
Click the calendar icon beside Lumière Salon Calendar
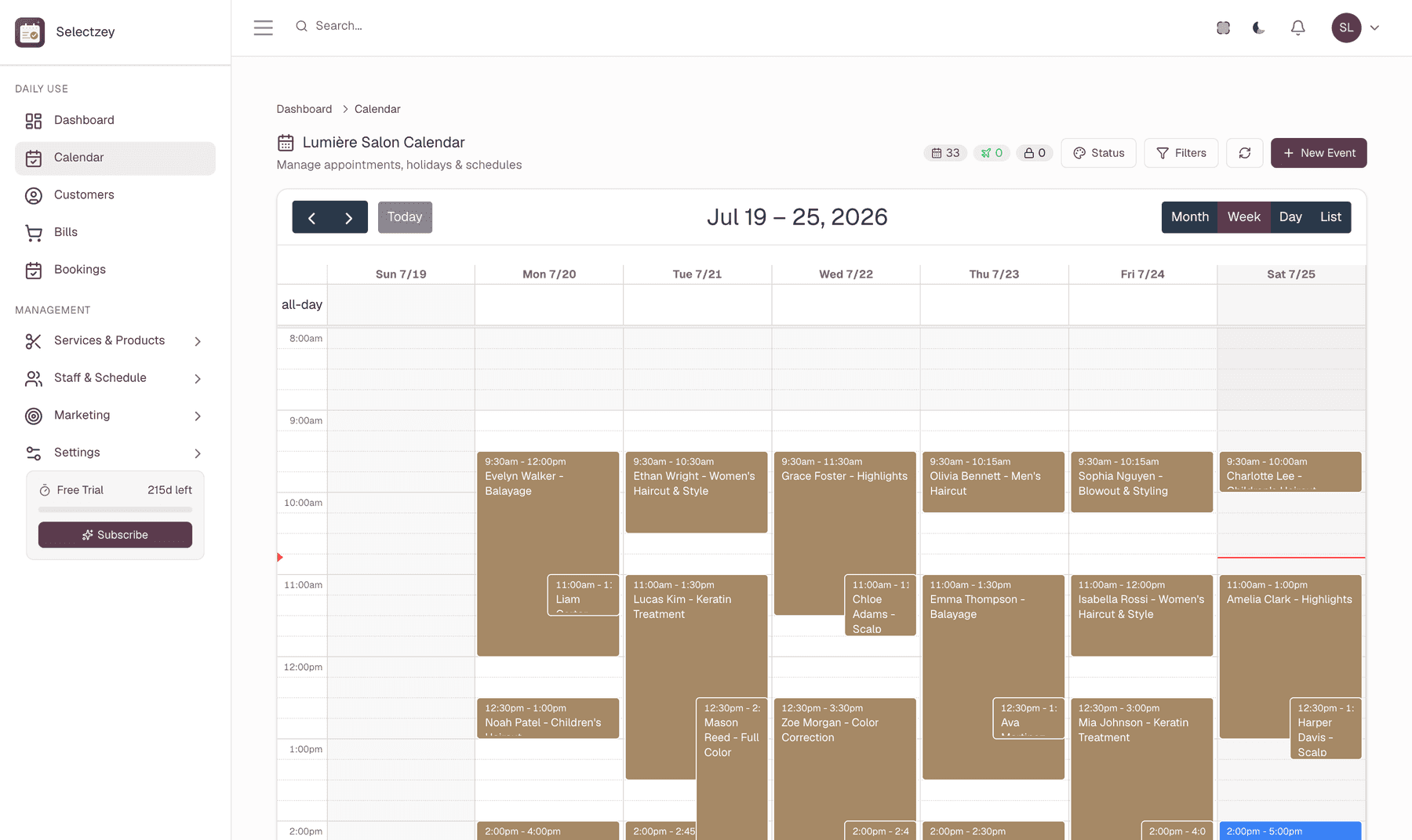click(286, 143)
